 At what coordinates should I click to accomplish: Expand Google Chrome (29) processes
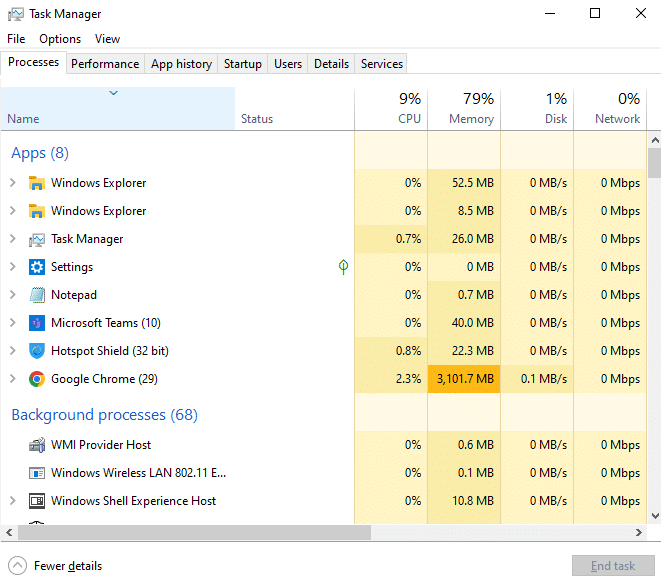13,379
